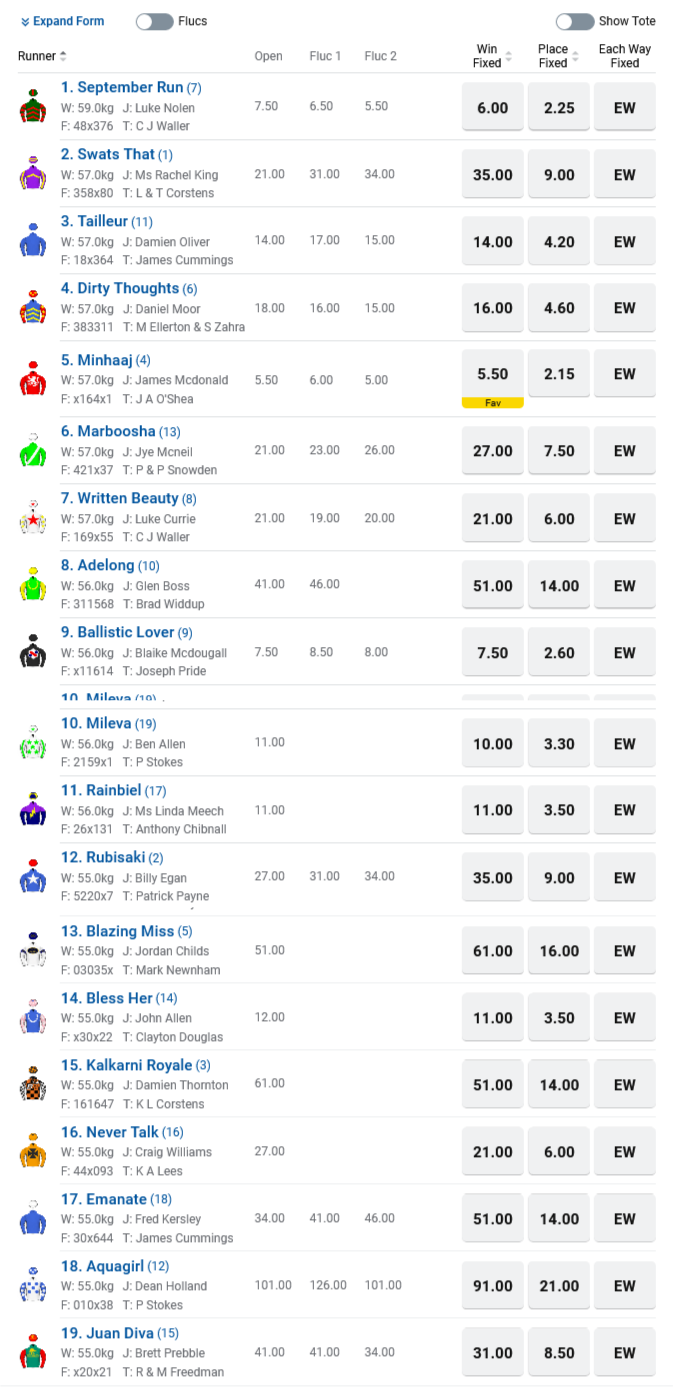This screenshot has width=673, height=1398.
Task: Sort by Win Fixed odds
Action: tap(492, 56)
